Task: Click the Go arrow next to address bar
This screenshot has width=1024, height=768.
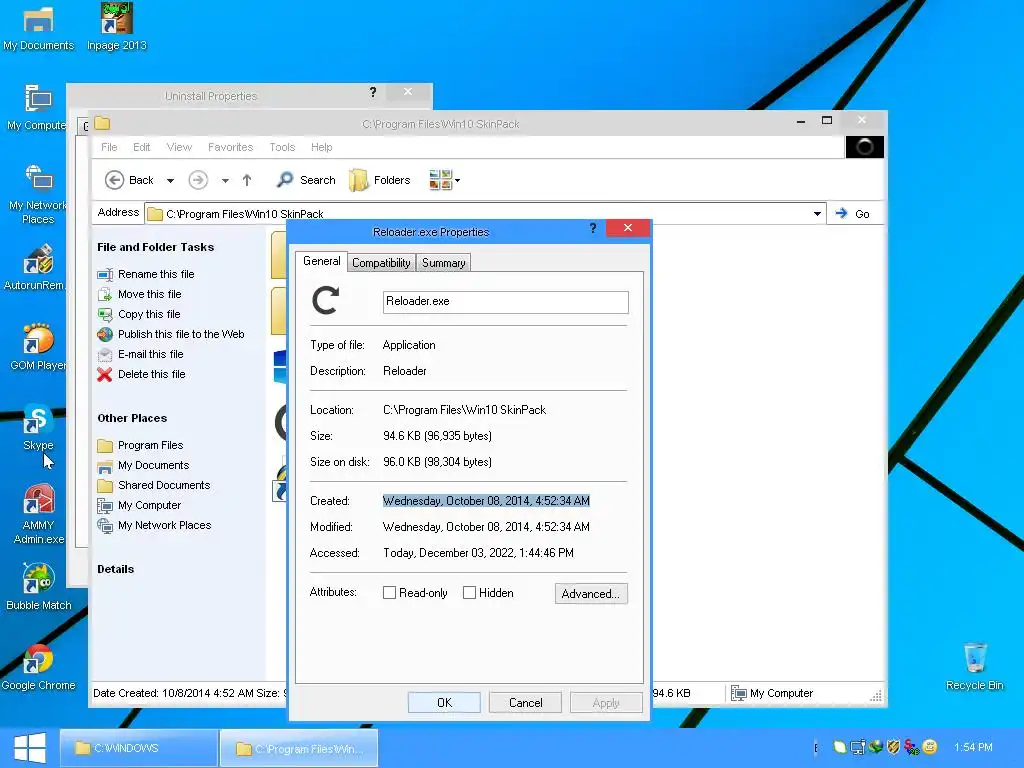Action: [853, 214]
